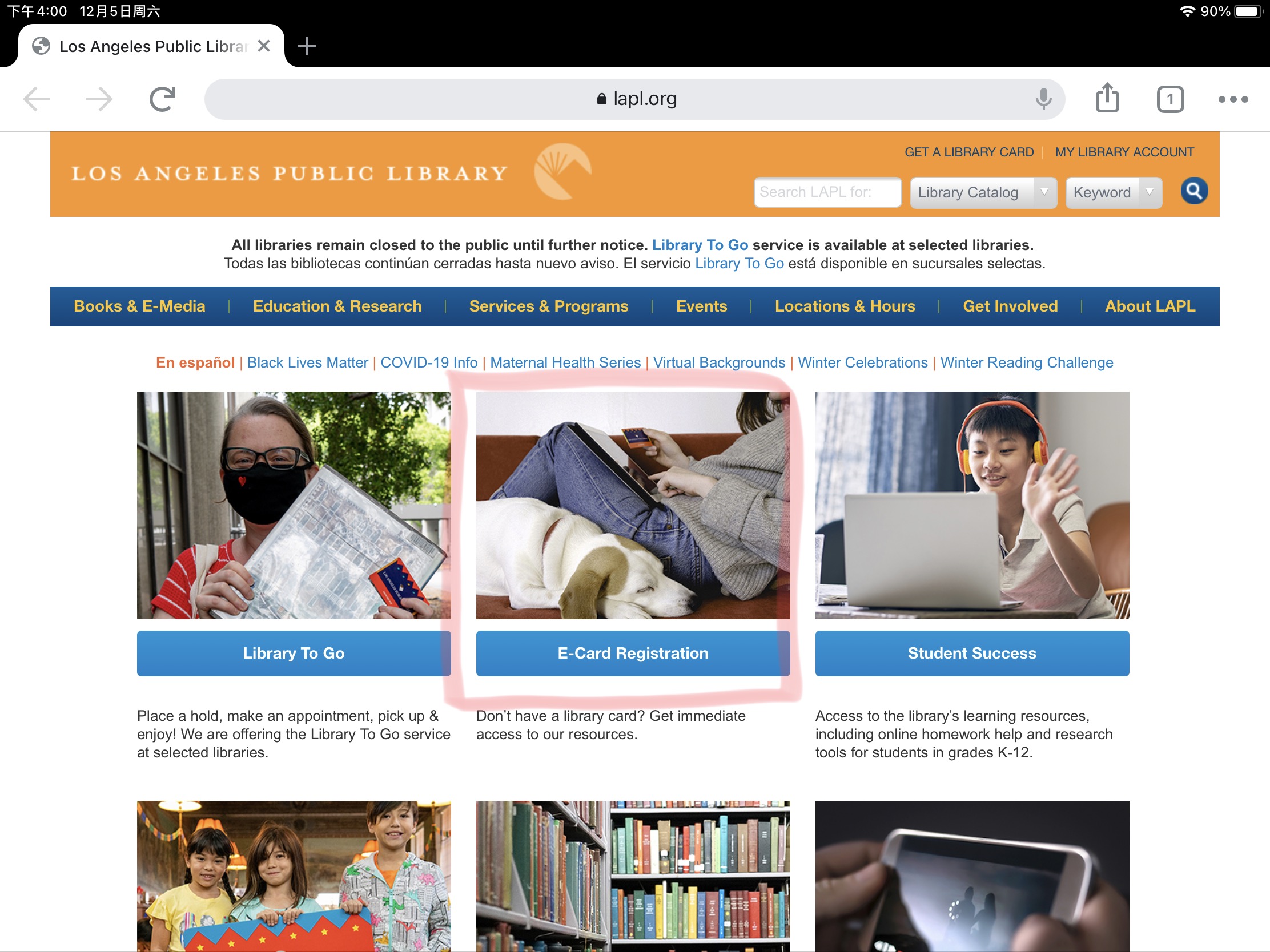Close the Los Angeles Public Library tab
The width and height of the screenshot is (1270, 952).
pos(263,46)
